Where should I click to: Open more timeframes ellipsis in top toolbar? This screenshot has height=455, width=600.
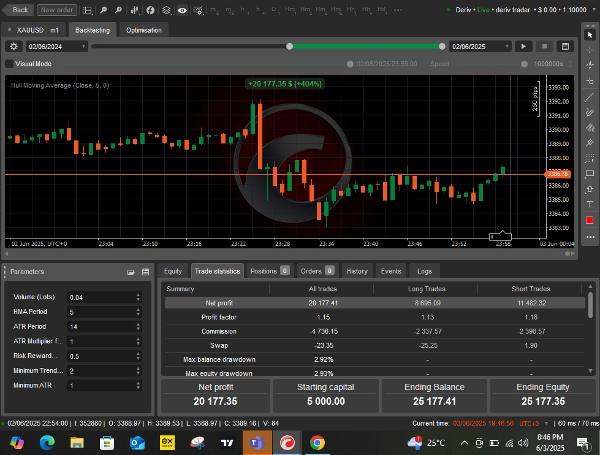pos(398,10)
